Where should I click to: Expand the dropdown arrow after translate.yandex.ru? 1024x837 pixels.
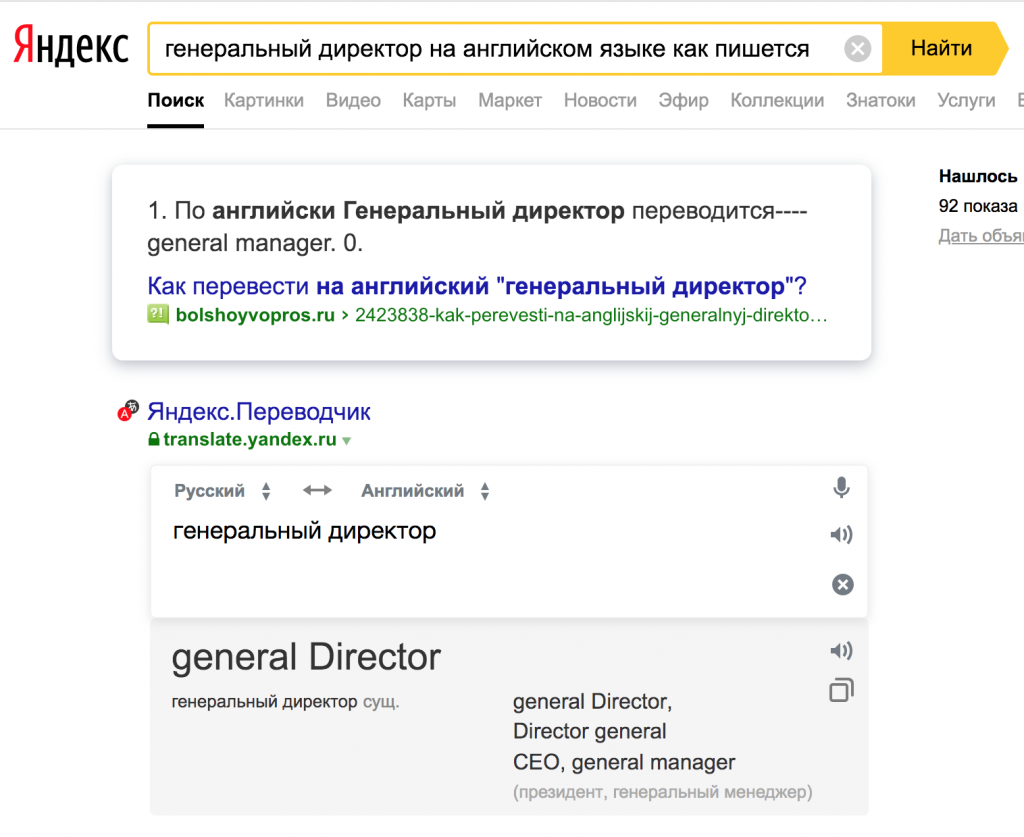point(346,441)
